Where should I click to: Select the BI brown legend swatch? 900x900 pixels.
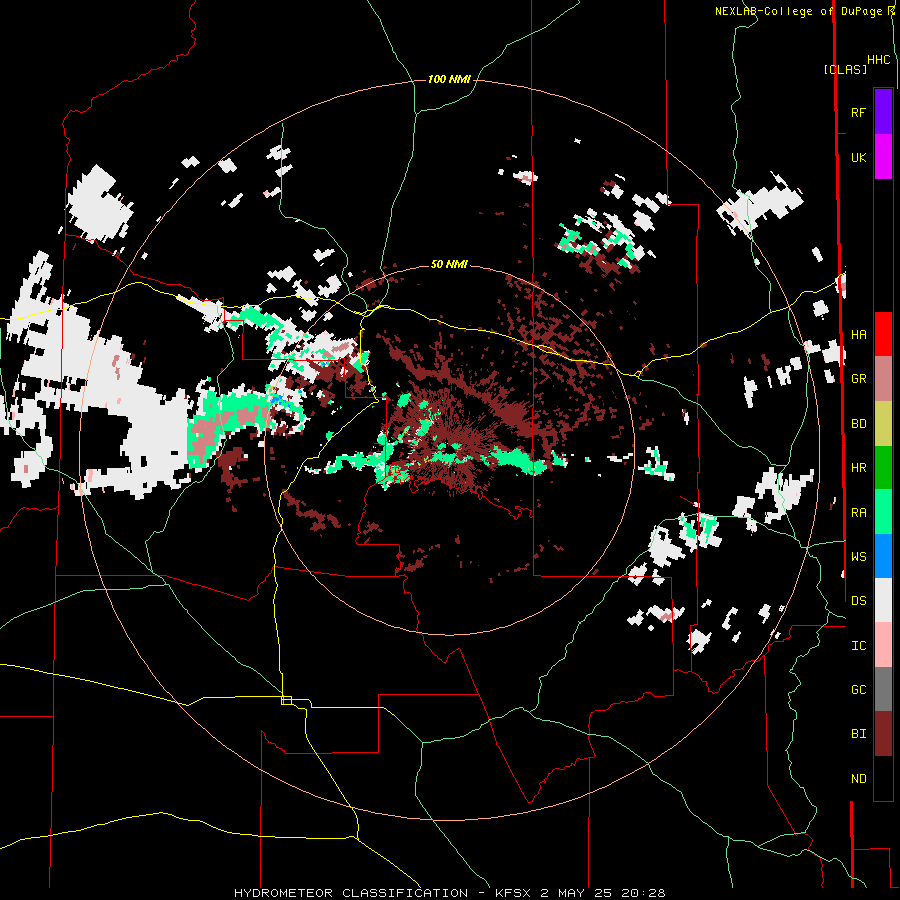[883, 734]
